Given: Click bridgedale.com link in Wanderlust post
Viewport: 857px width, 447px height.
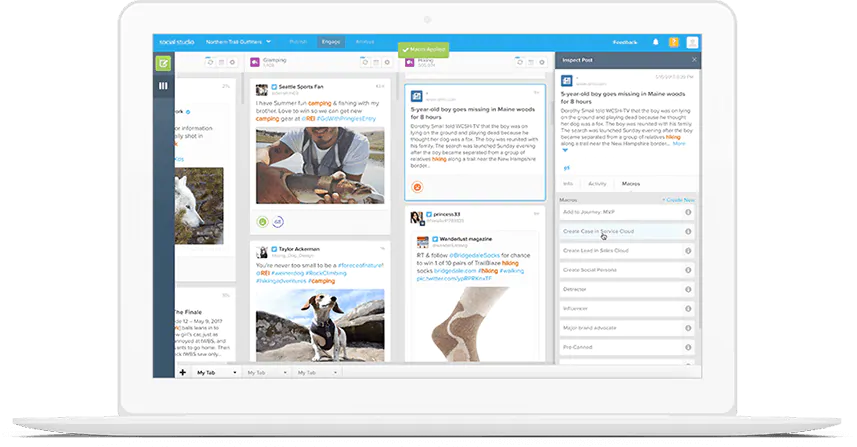Looking at the screenshot, I should coord(455,271).
